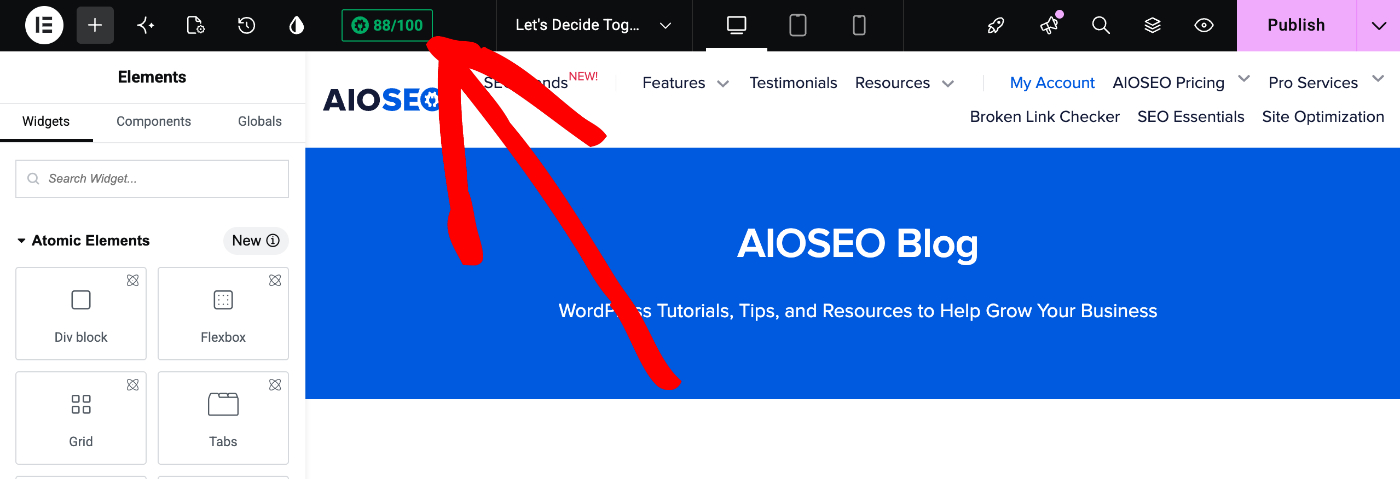Click the AIOSEO 88/100 score badge

[x=387, y=25]
